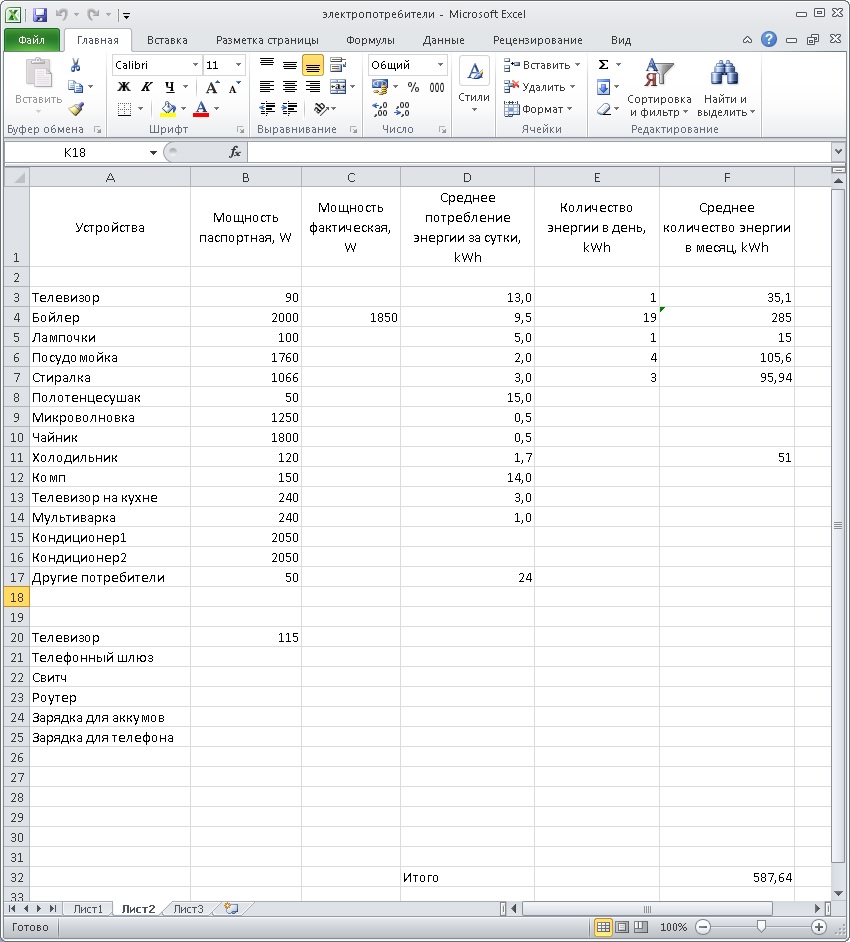Click the percent style icon
Image resolution: width=850 pixels, height=942 pixels.
coord(413,87)
